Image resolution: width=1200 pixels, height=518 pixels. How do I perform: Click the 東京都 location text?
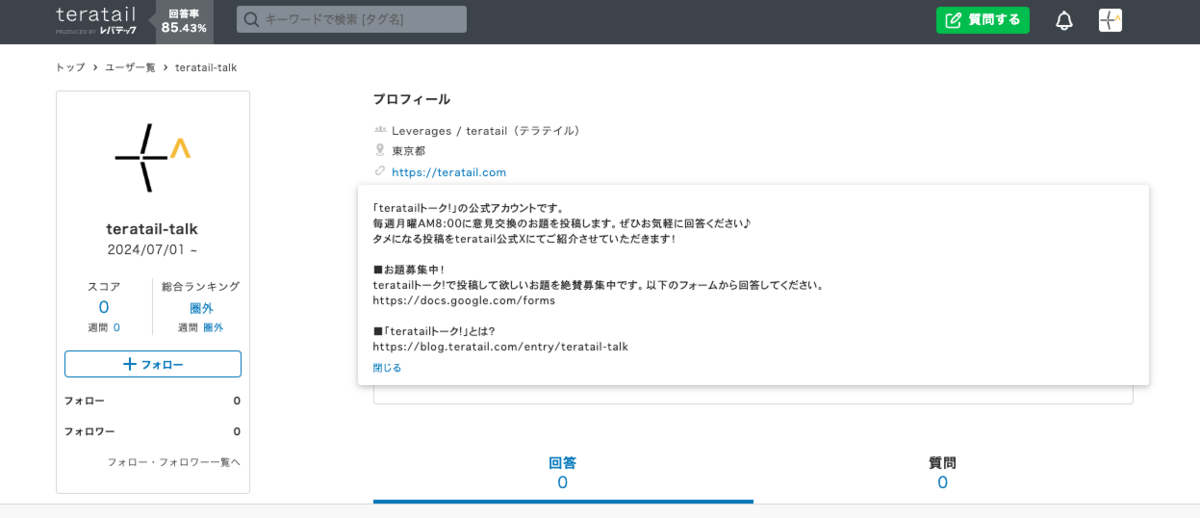408,151
